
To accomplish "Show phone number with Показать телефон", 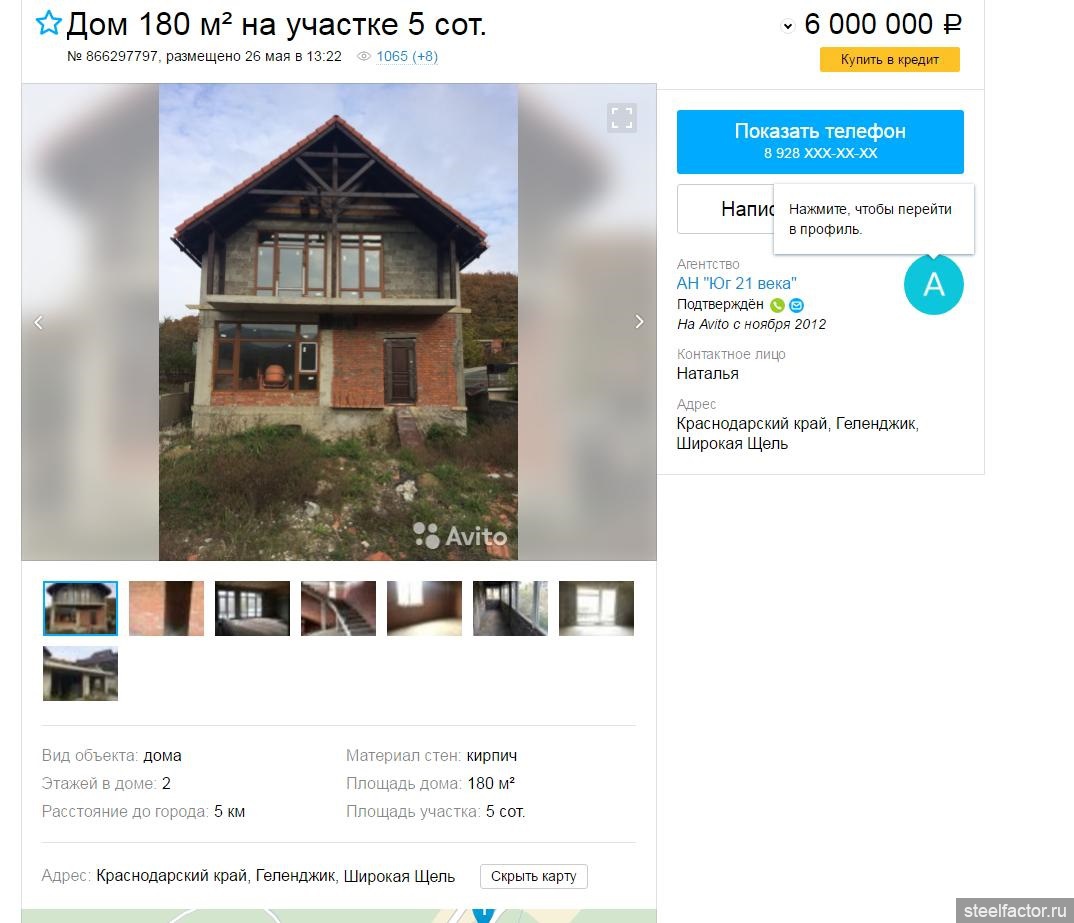I will point(820,142).
